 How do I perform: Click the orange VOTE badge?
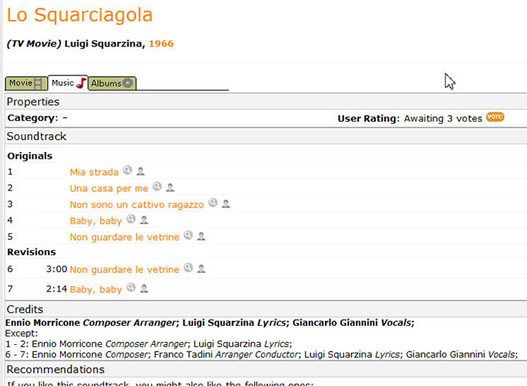point(495,117)
